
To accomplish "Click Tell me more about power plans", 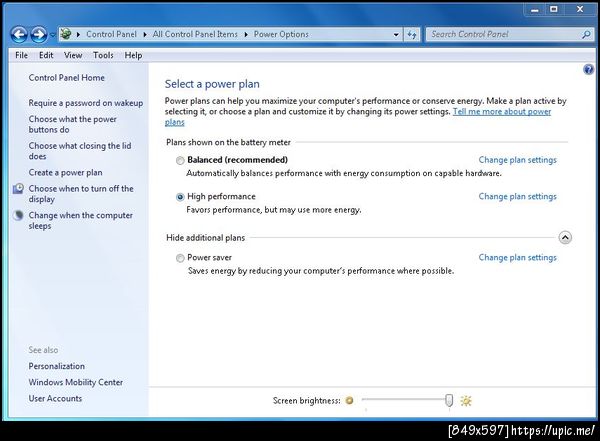I will [502, 112].
